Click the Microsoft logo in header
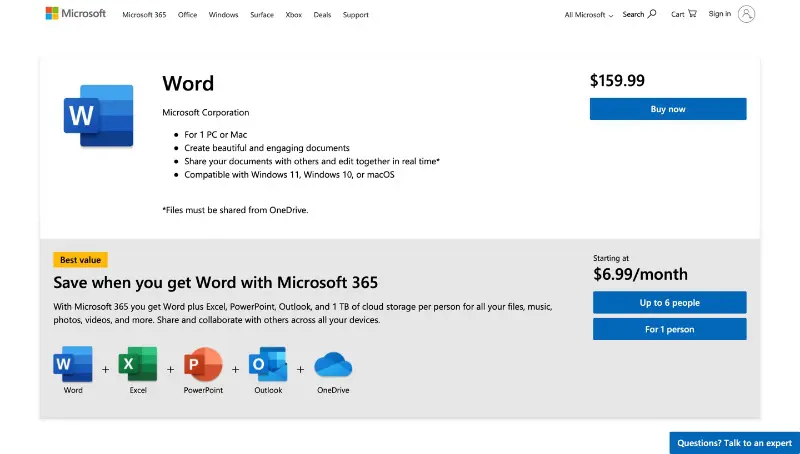 pos(75,14)
